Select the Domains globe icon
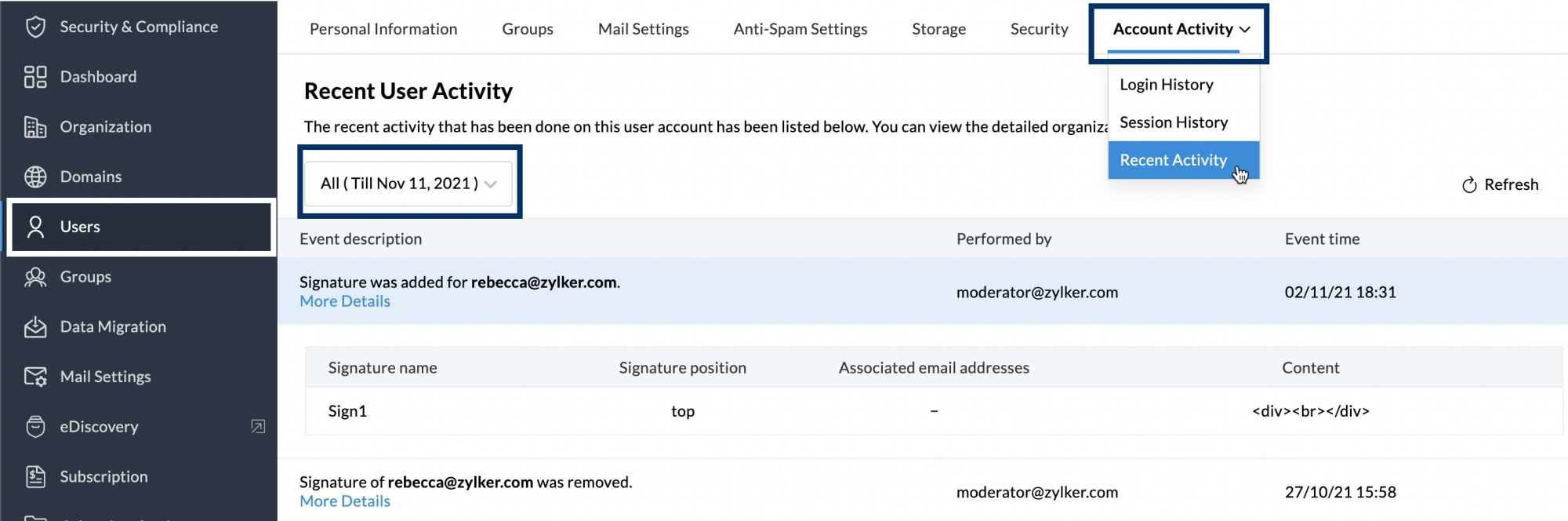The width and height of the screenshot is (1568, 521). coord(35,177)
